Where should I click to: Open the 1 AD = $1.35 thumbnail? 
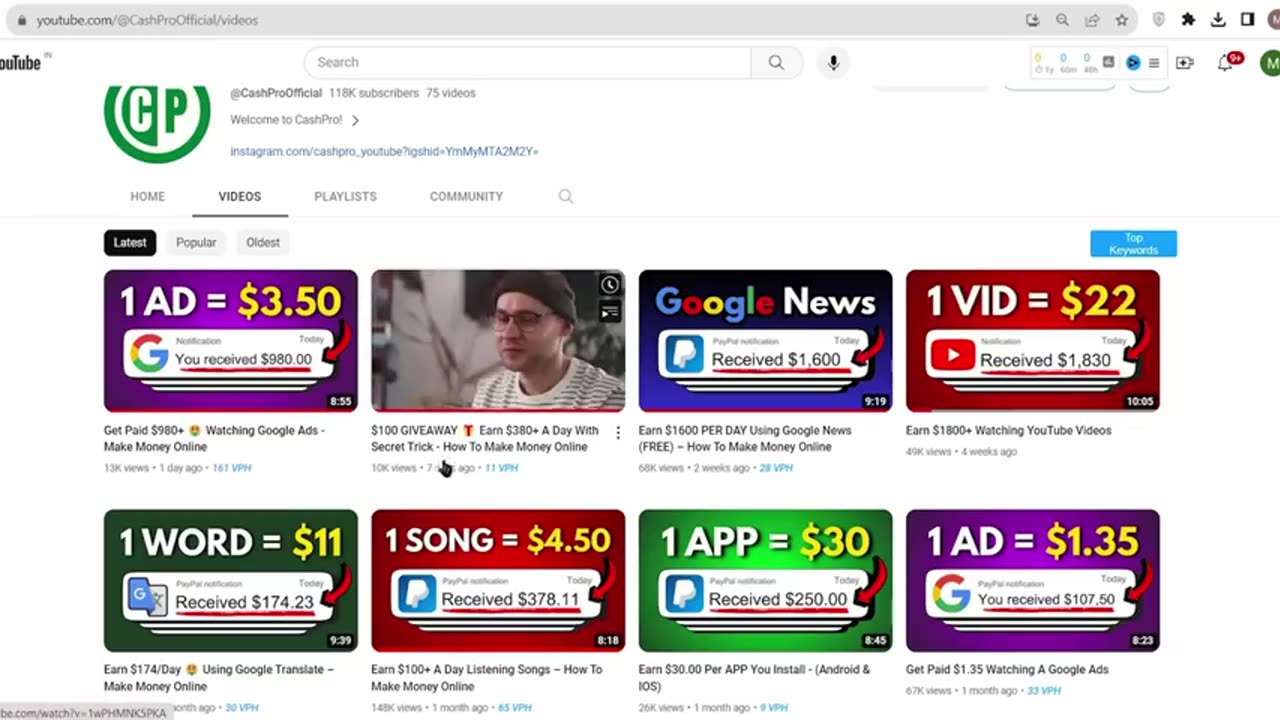(1033, 580)
